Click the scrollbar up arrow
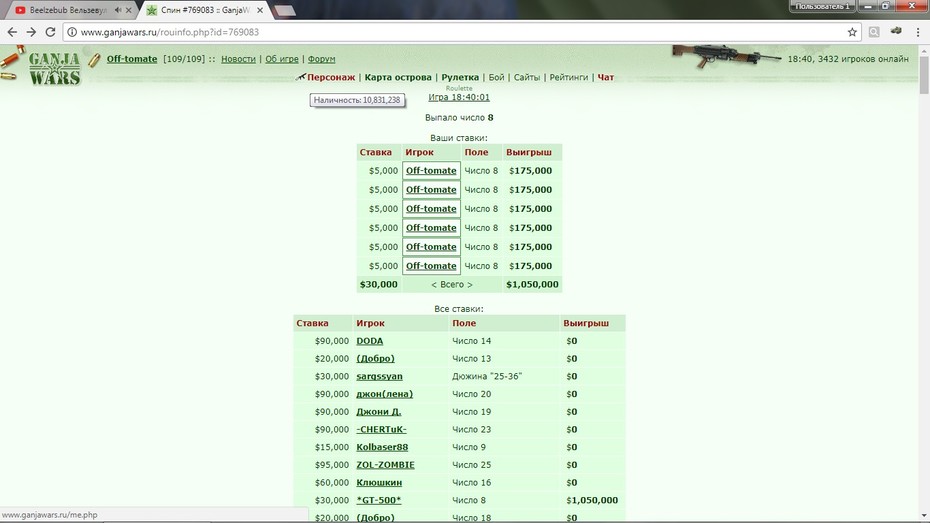 pyautogui.click(x=924, y=51)
